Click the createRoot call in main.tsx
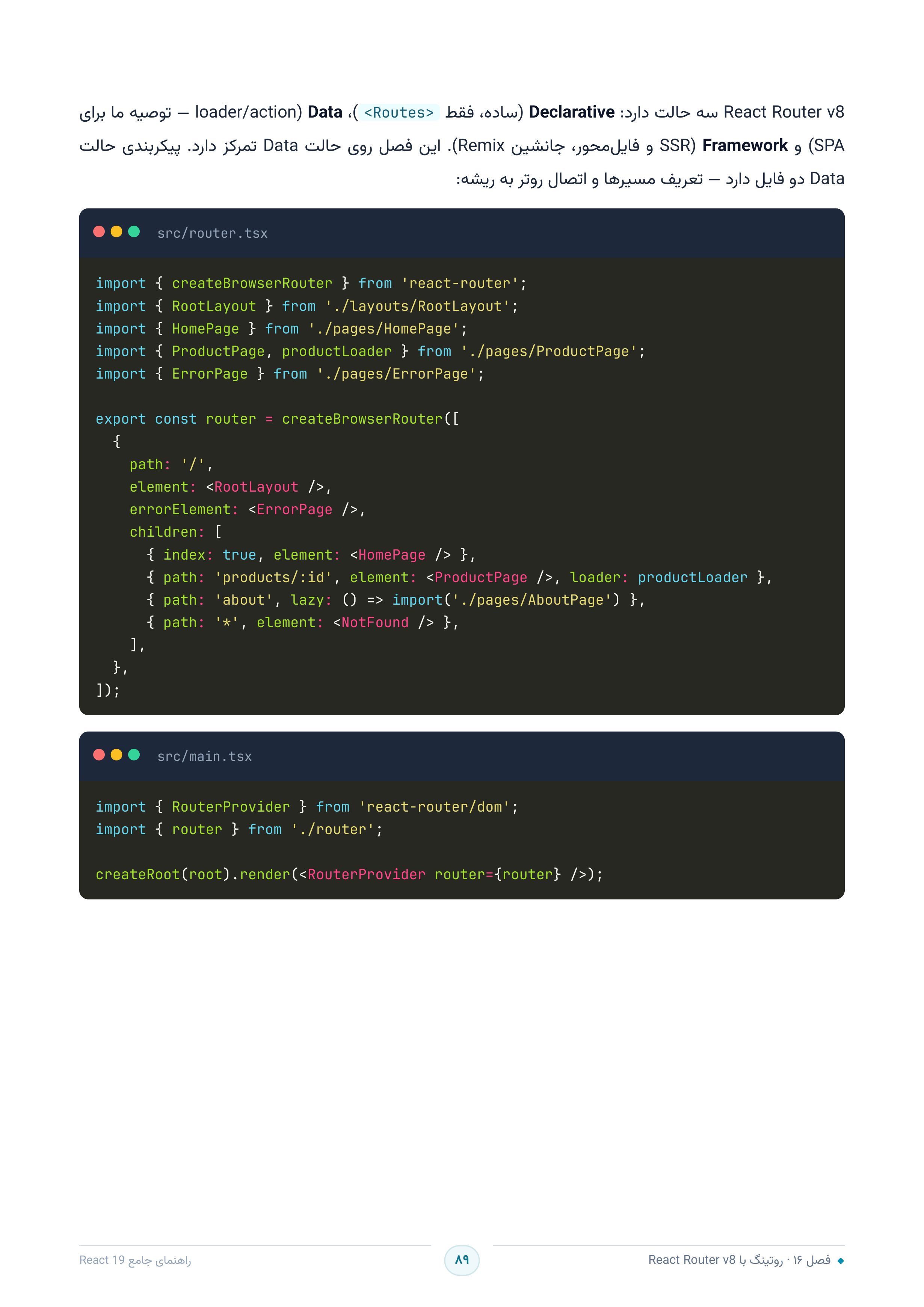 (138, 874)
